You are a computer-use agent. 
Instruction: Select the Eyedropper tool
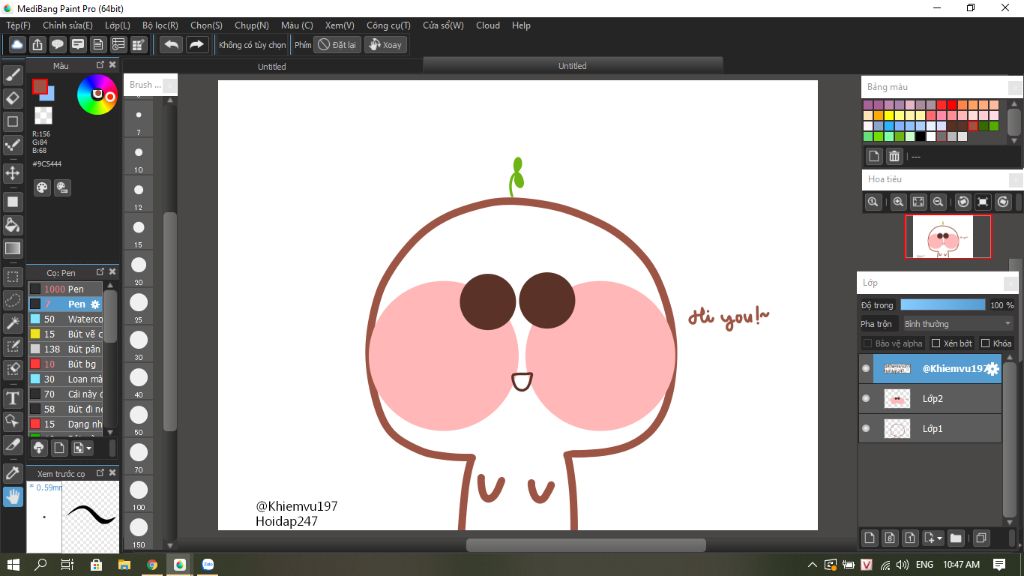pos(12,473)
